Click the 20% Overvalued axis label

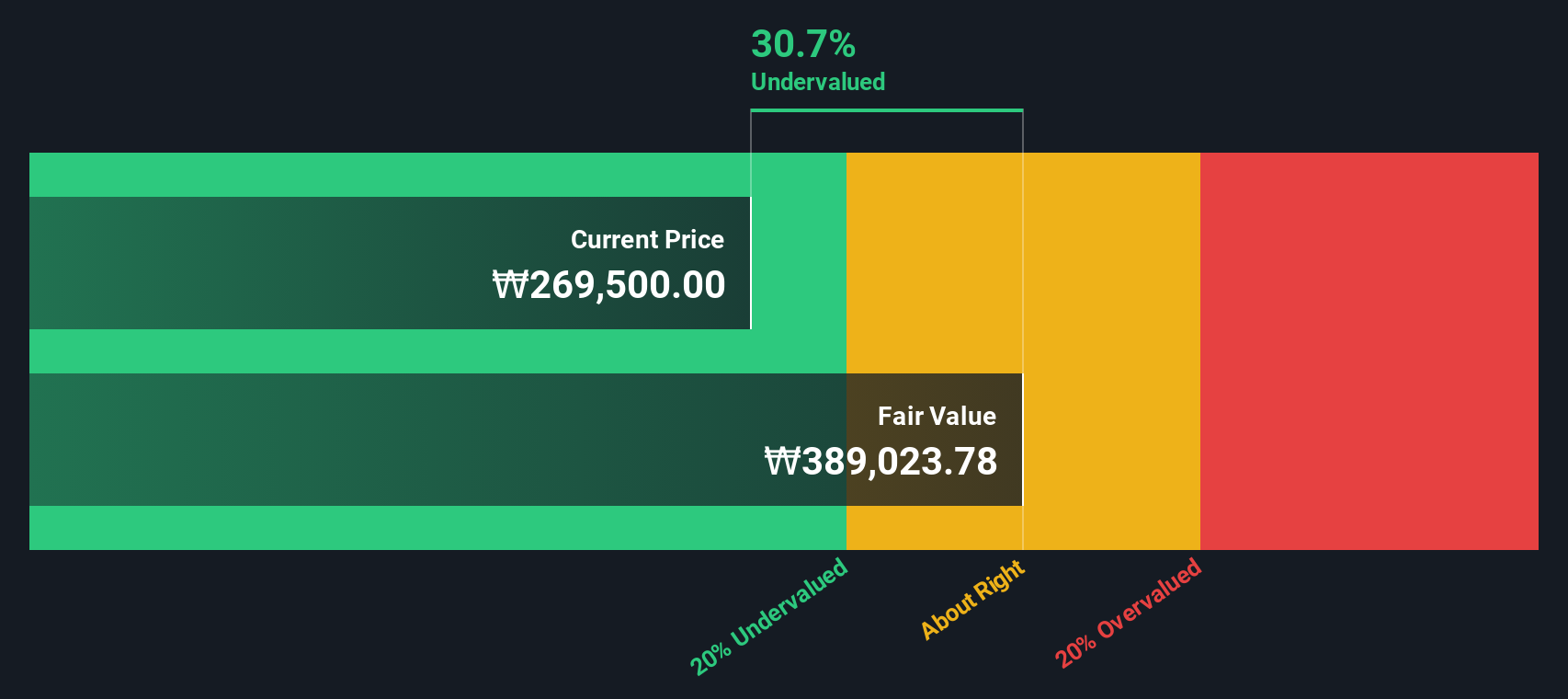[1128, 613]
